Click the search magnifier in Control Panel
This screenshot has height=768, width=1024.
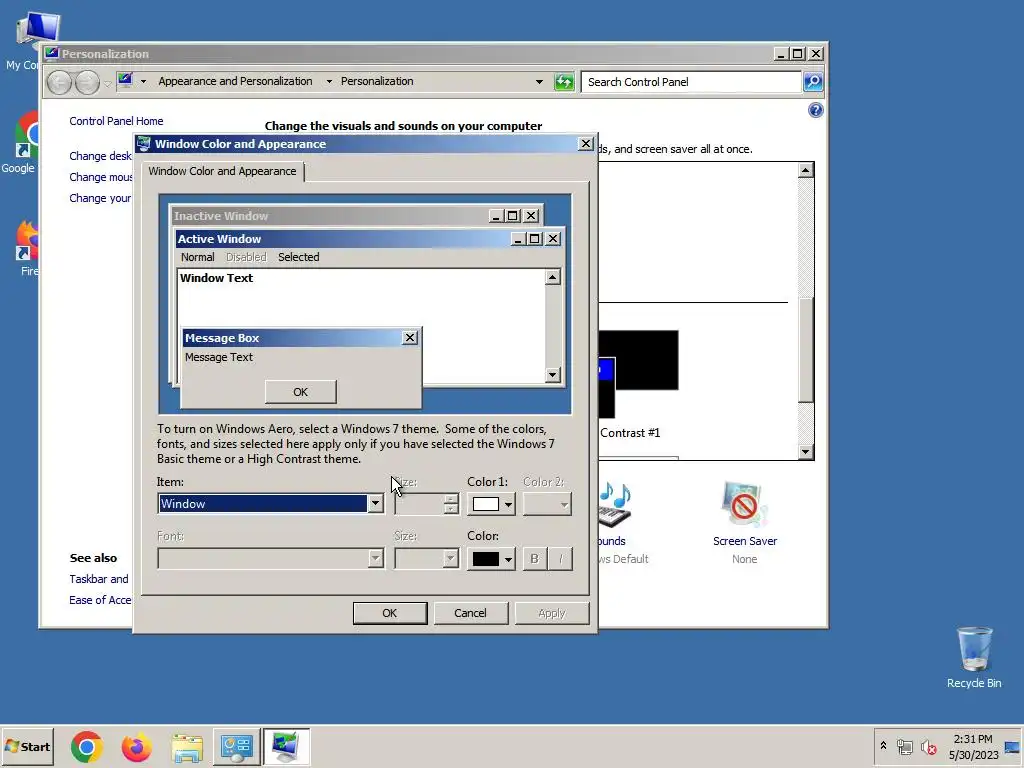(x=813, y=82)
